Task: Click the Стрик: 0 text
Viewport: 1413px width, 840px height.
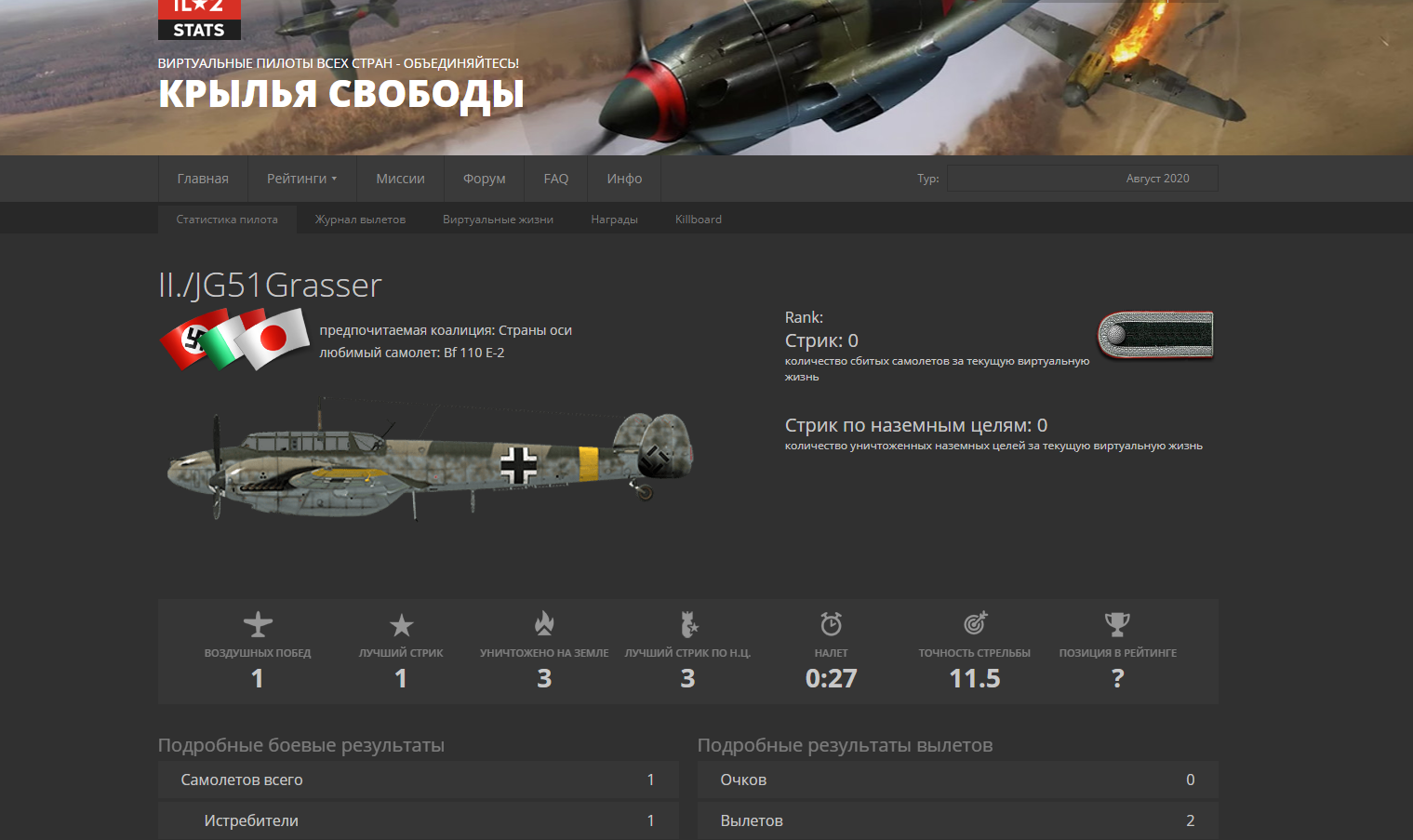Action: (821, 340)
